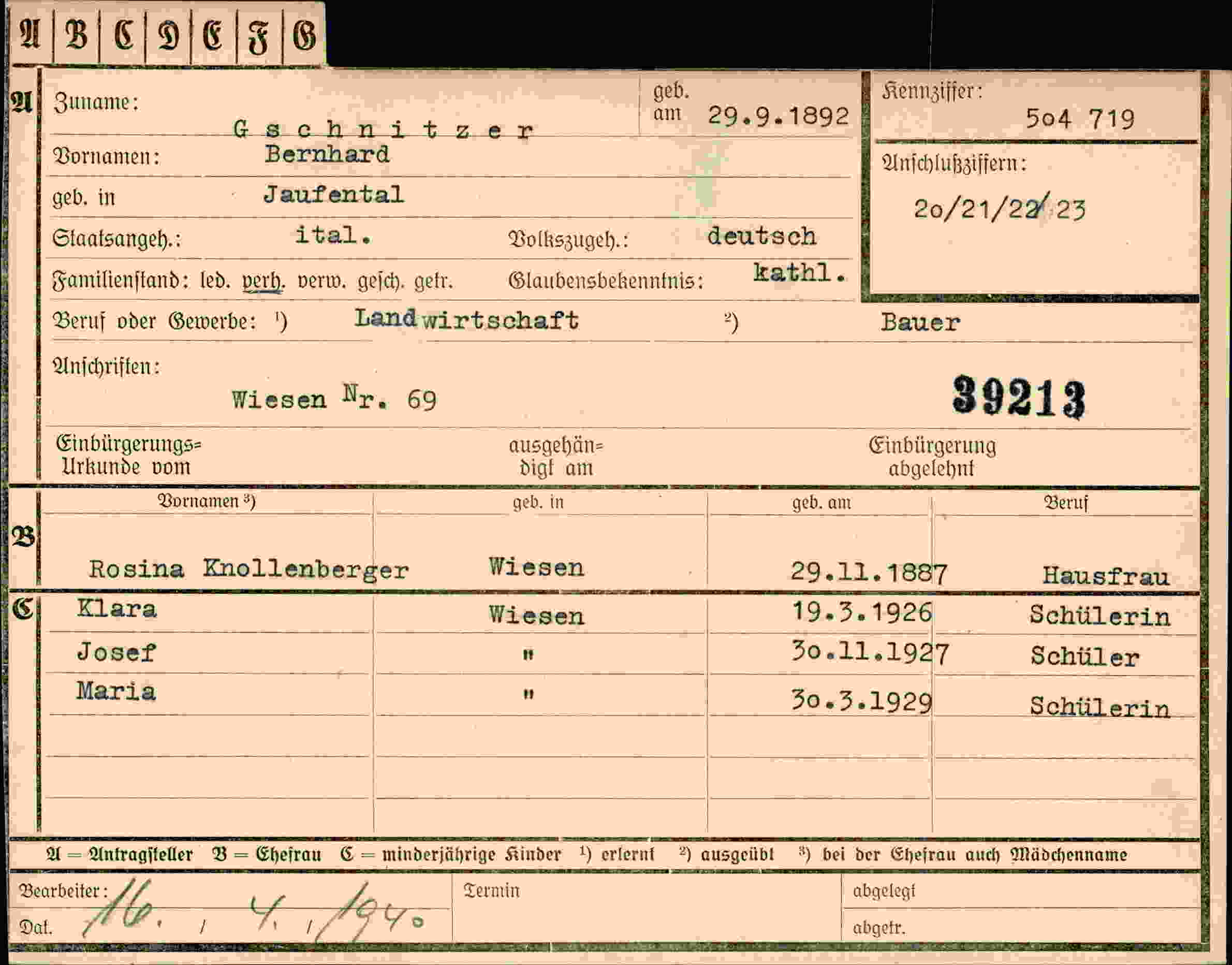
Task: Click wife's occupation Hausfrau
Action: [1106, 576]
